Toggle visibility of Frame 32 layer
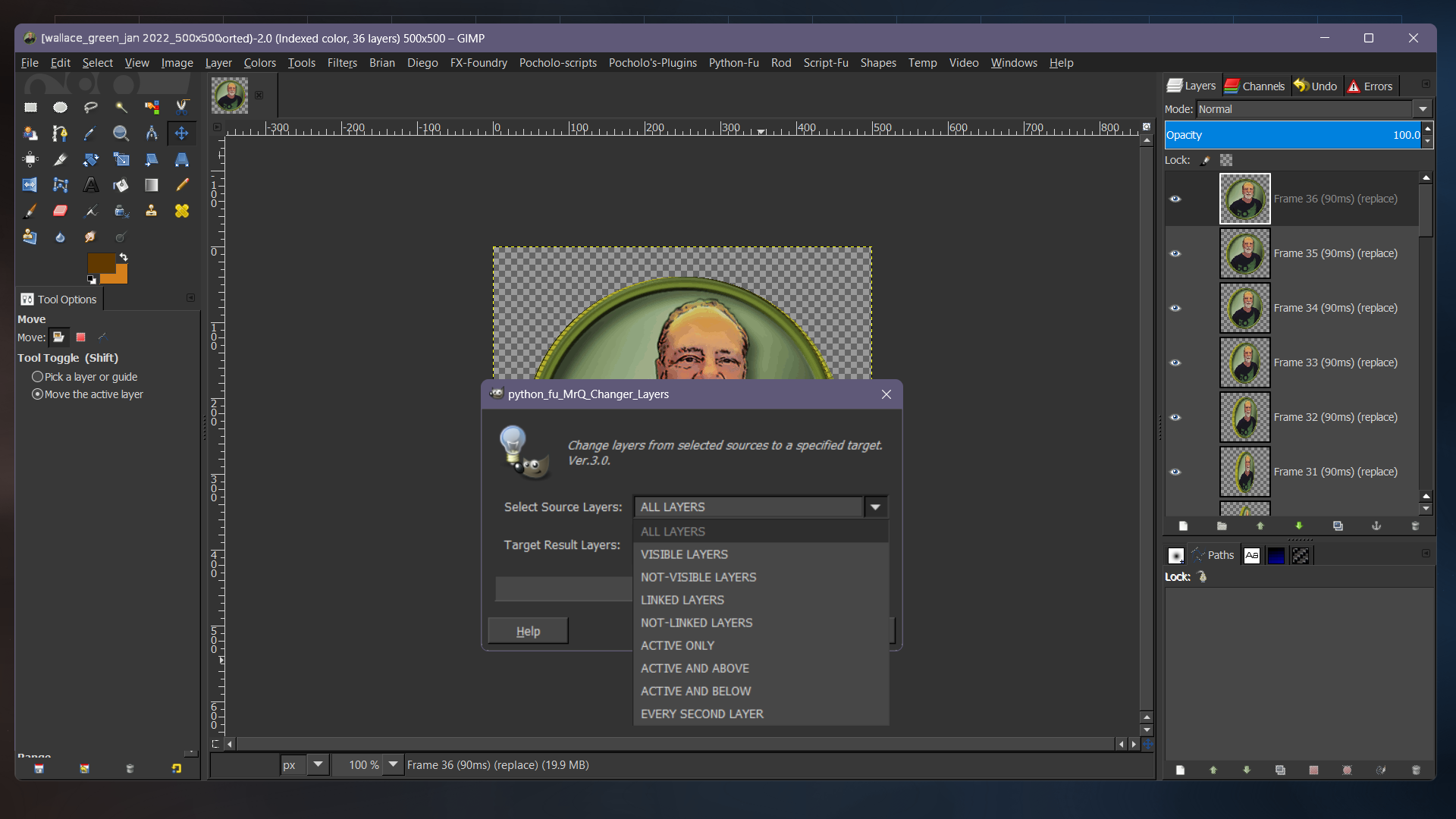1456x819 pixels. click(1176, 418)
